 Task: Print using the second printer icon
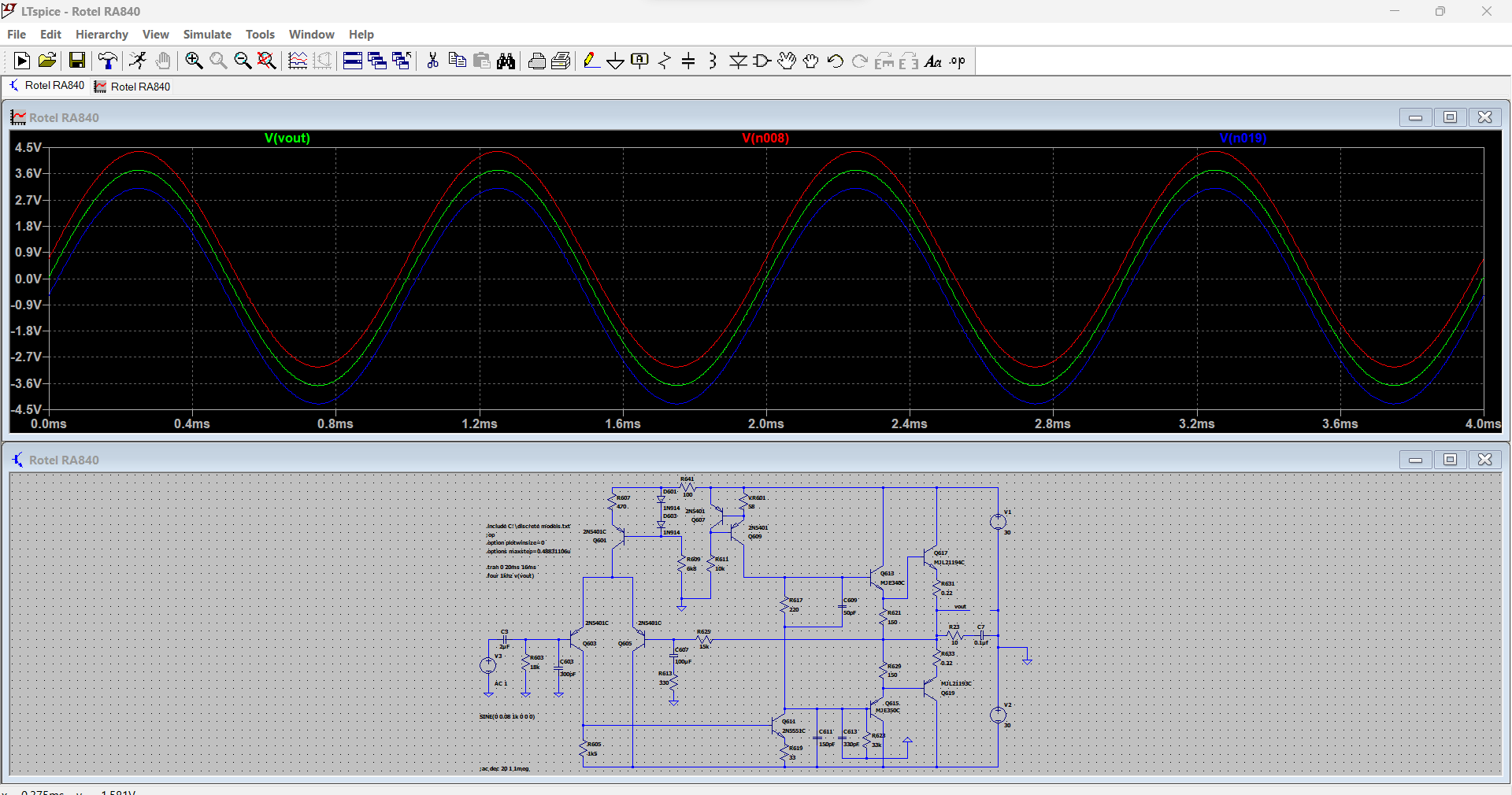[x=561, y=61]
